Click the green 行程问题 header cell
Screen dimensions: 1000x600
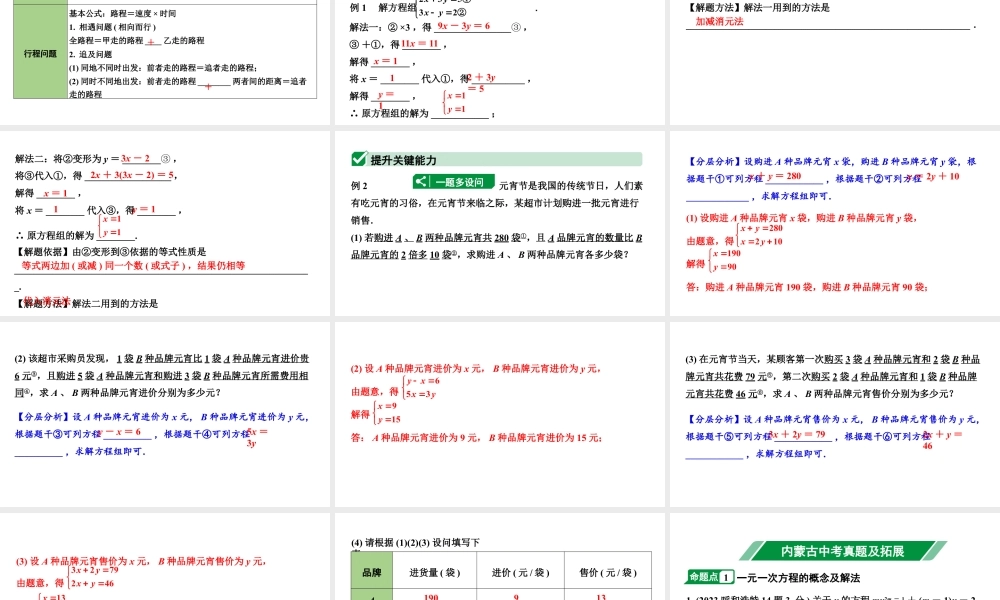click(40, 54)
